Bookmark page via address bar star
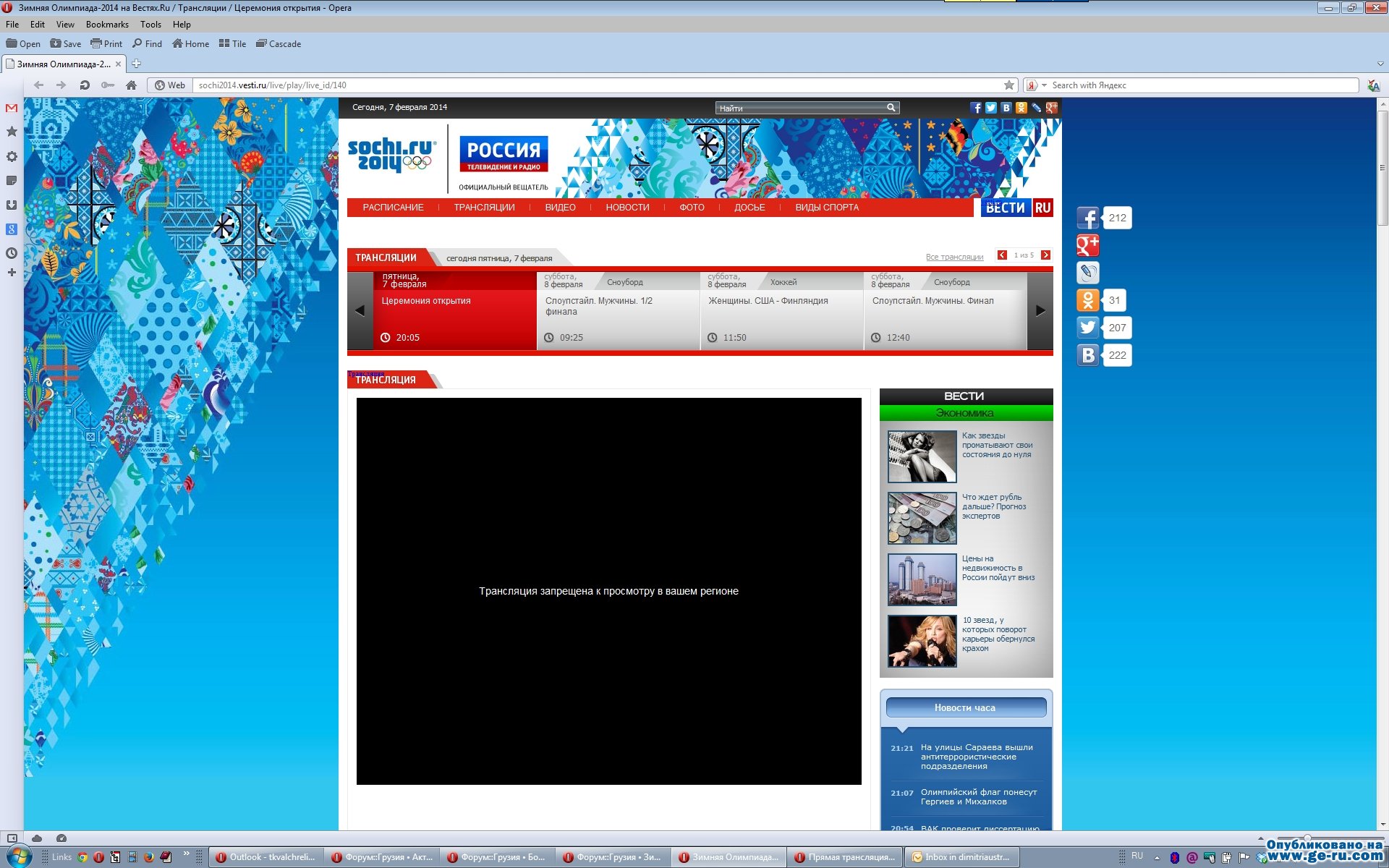The height and width of the screenshot is (868, 1389). (x=1008, y=85)
